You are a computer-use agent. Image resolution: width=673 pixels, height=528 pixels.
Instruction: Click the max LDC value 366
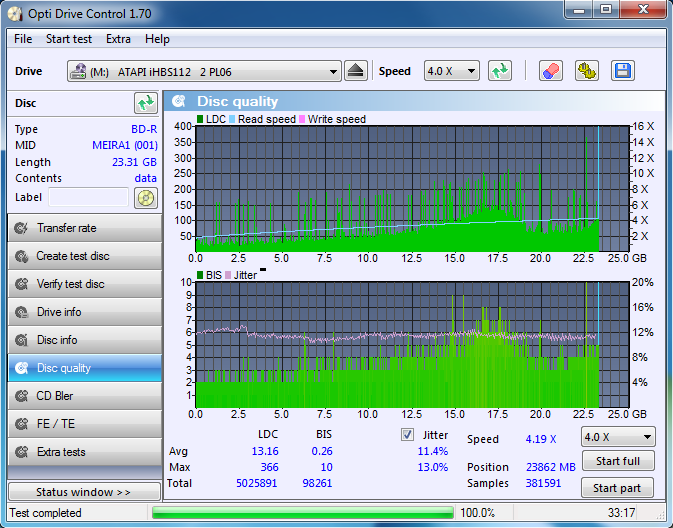[x=270, y=467]
